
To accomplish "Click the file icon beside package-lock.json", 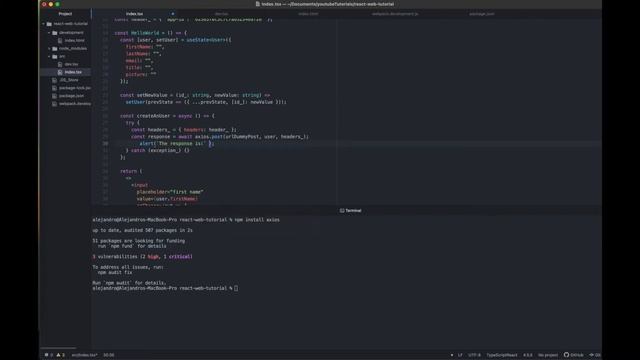I will click(54, 88).
